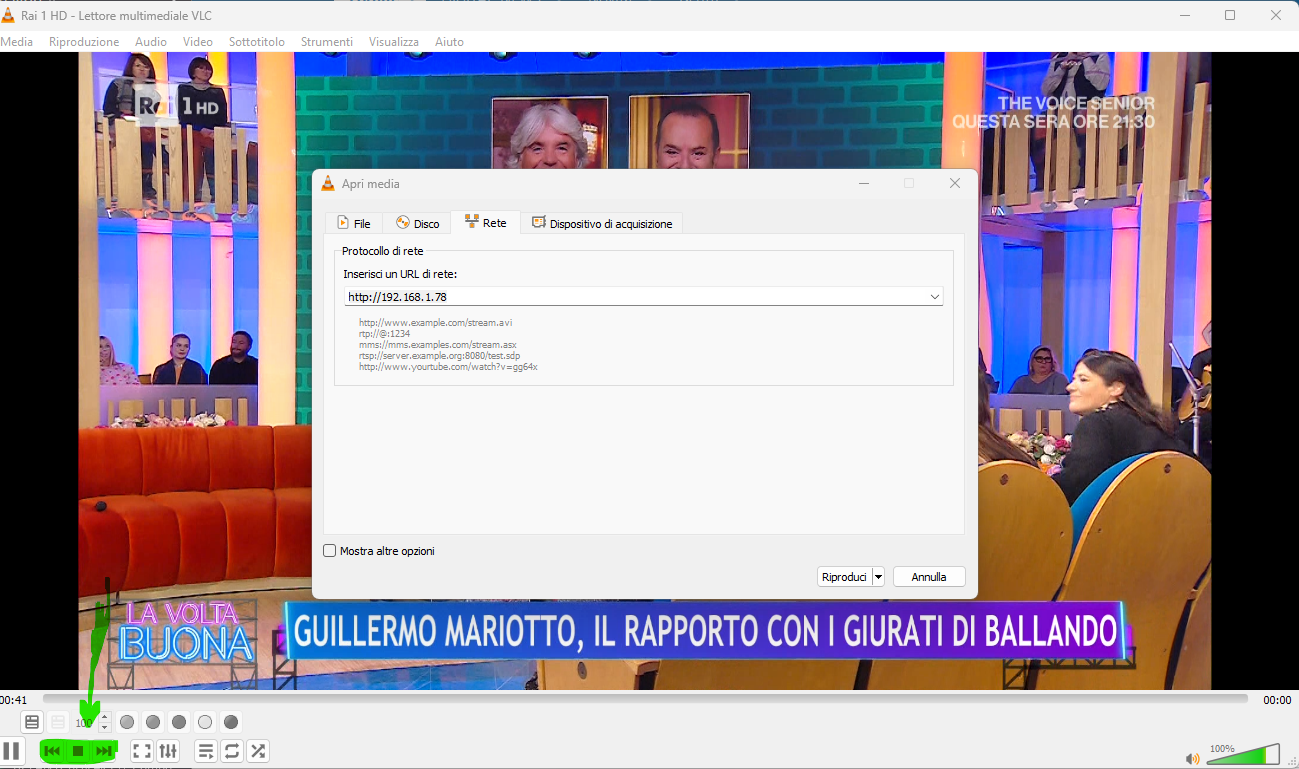
Task: Click the remaining time label 00:00
Action: (1277, 700)
